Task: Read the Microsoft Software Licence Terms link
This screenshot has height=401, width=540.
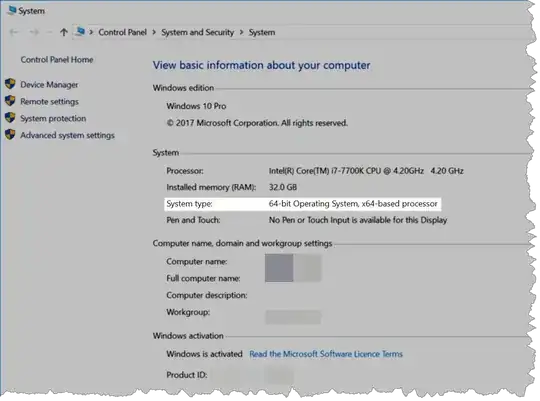Action: pyautogui.click(x=326, y=354)
